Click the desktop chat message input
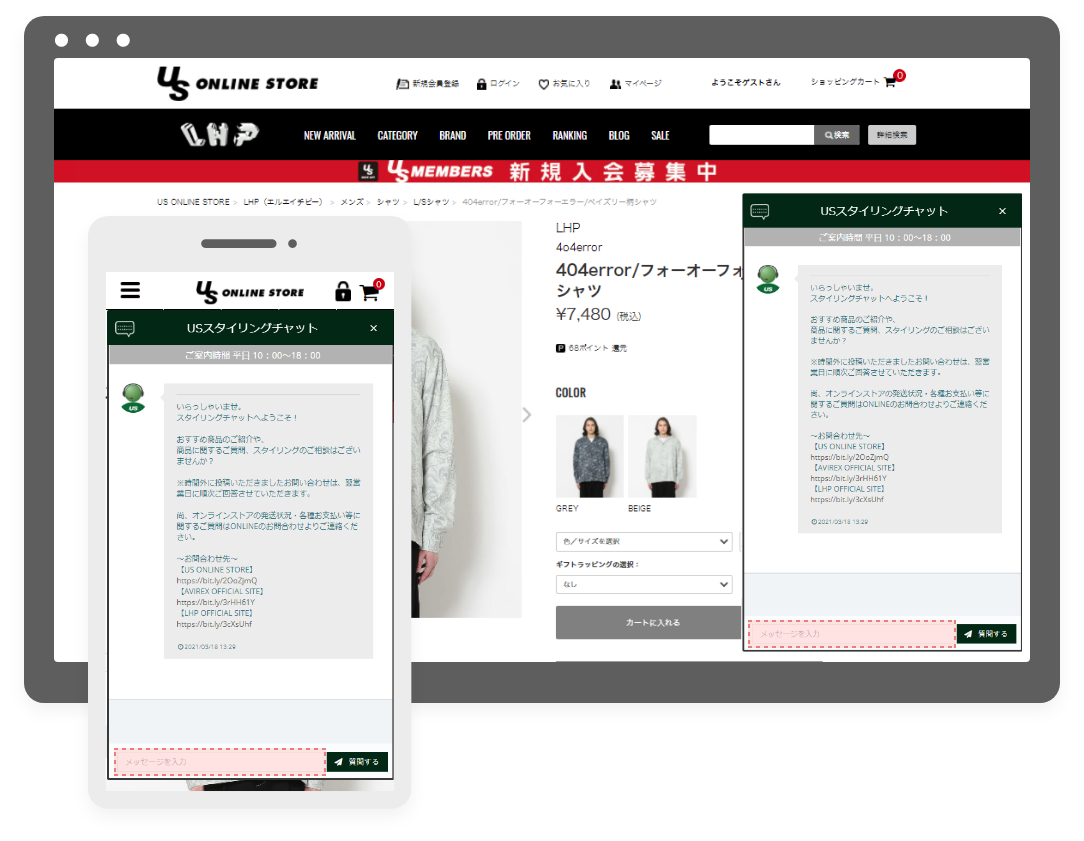This screenshot has width=1084, height=841. click(x=852, y=634)
